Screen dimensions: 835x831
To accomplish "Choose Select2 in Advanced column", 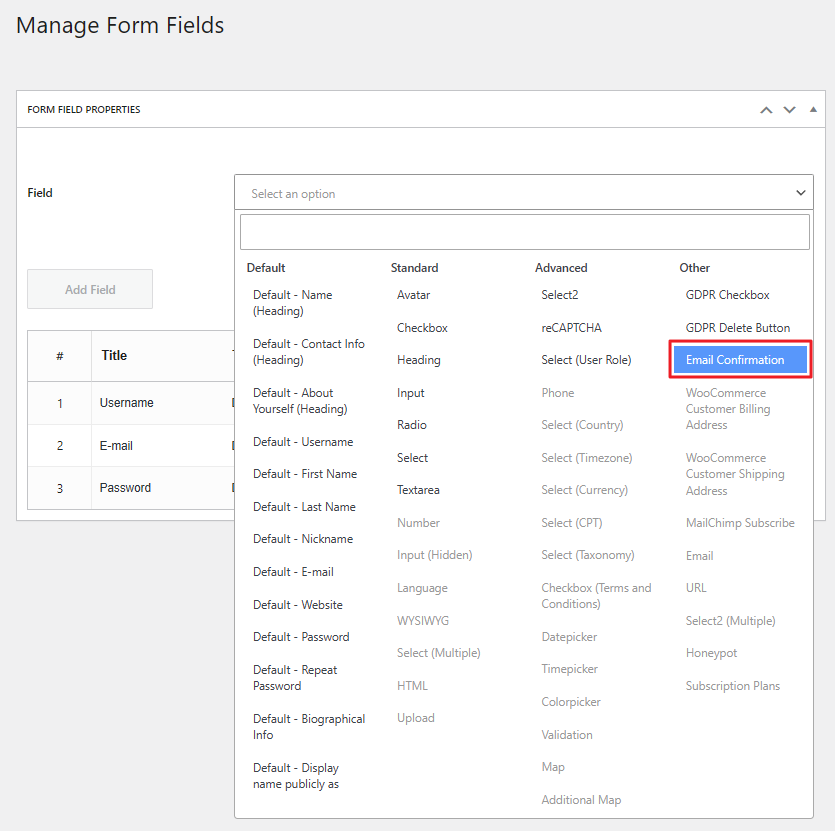I will pyautogui.click(x=559, y=295).
